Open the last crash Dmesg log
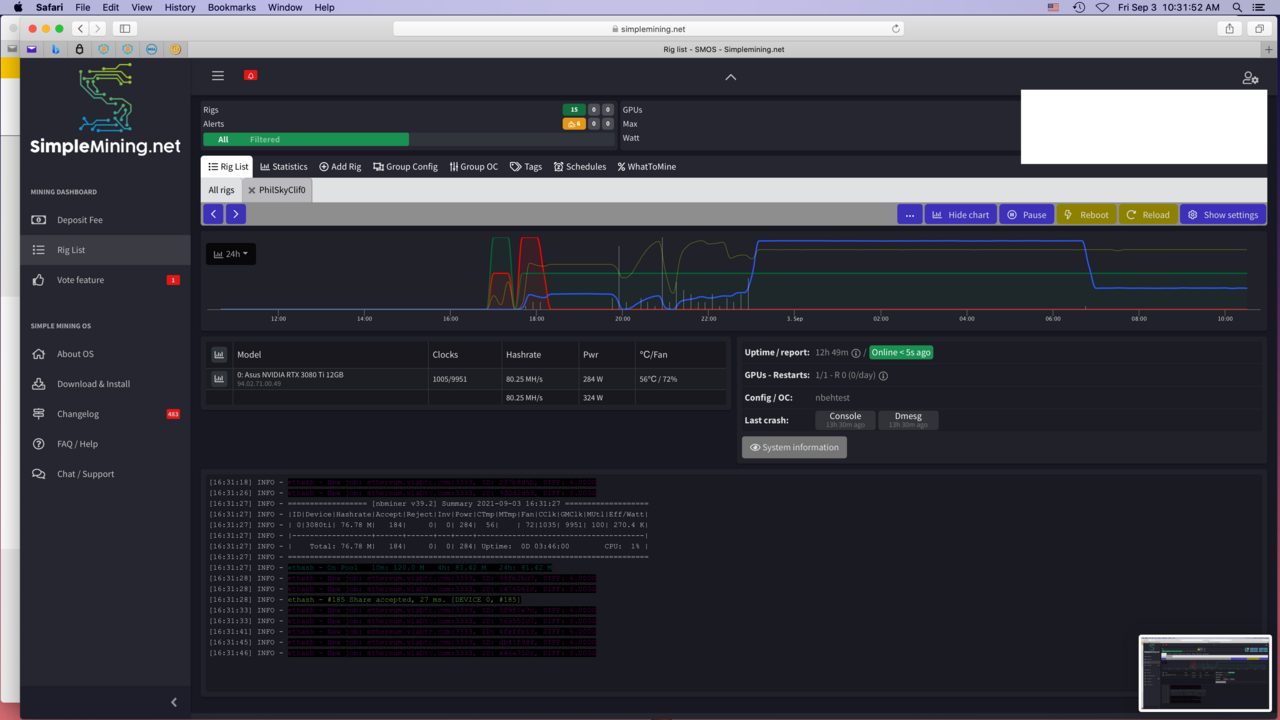The width and height of the screenshot is (1280, 720). tap(908, 420)
